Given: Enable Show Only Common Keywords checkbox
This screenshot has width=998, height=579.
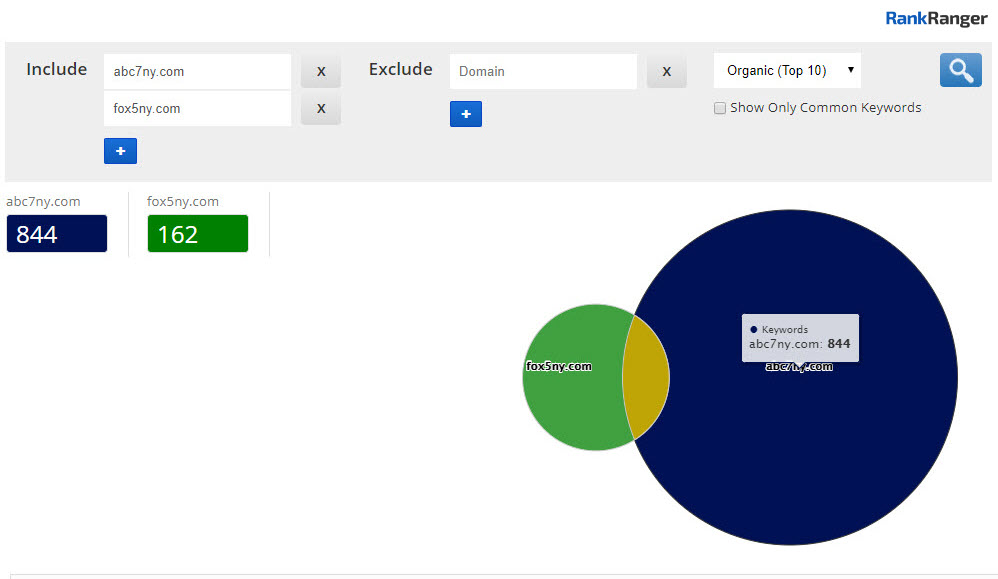Looking at the screenshot, I should (x=720, y=108).
